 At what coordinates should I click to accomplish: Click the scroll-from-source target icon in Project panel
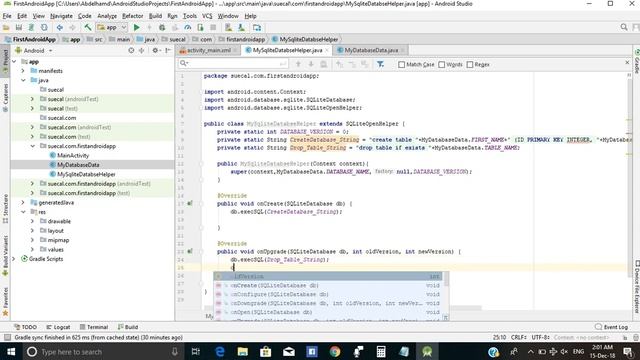point(131,50)
